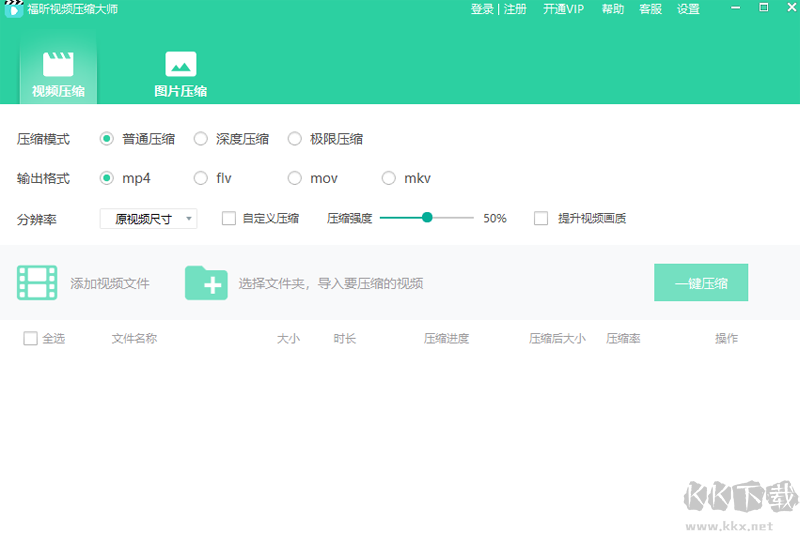Click the video compression clapperboard icon
800x533 pixels.
click(x=58, y=64)
